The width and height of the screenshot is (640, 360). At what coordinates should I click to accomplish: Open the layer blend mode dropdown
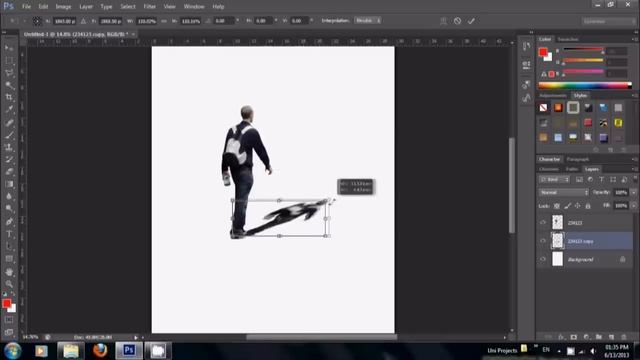[x=564, y=192]
